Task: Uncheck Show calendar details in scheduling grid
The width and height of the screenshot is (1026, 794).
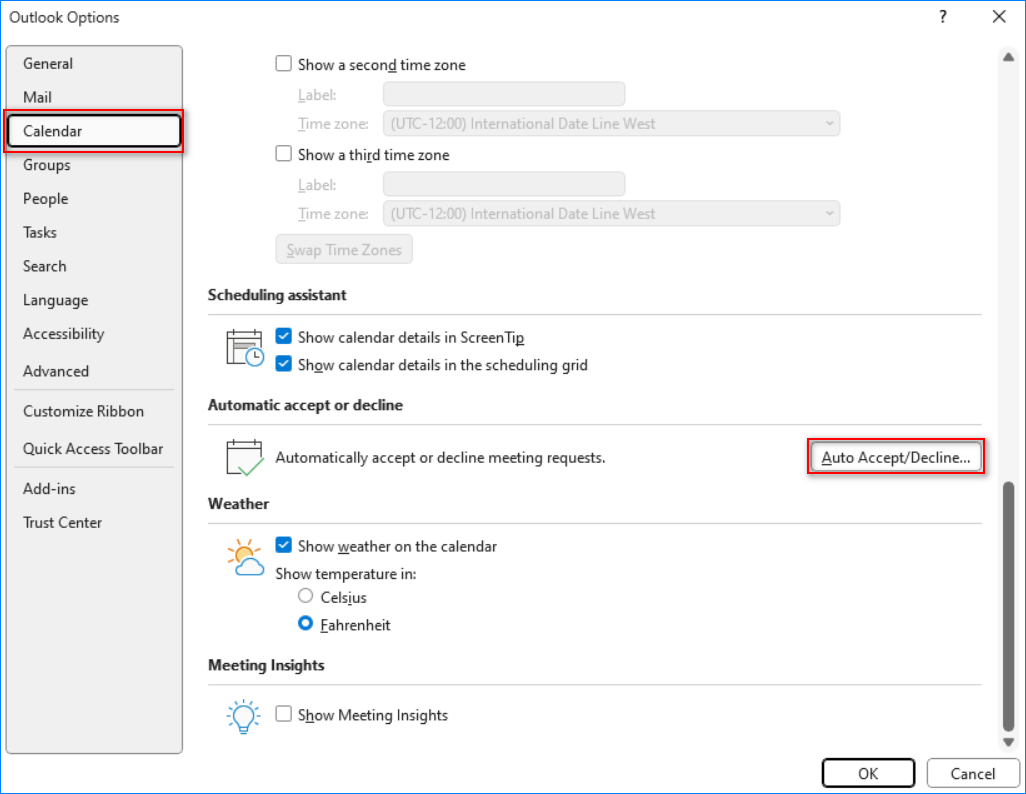Action: [x=283, y=364]
